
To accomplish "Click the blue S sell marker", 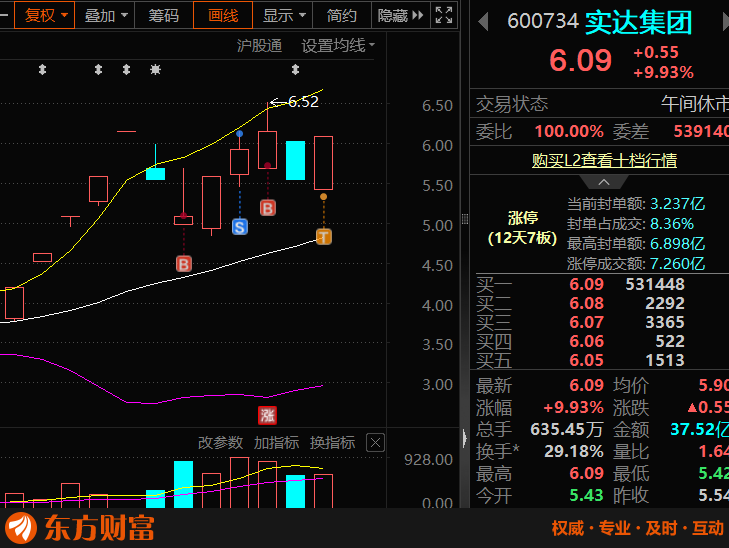I will pyautogui.click(x=240, y=227).
